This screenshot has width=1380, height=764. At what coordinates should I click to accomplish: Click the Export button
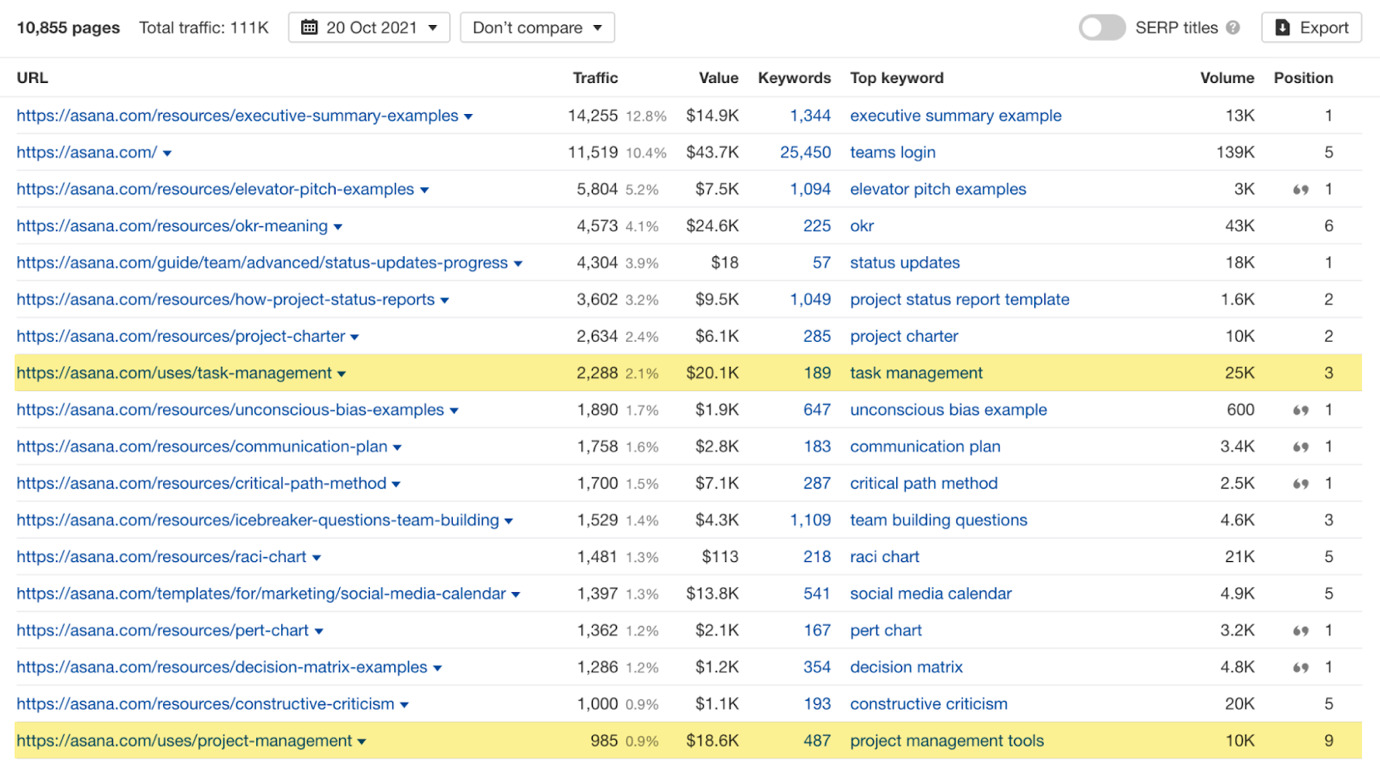1312,28
